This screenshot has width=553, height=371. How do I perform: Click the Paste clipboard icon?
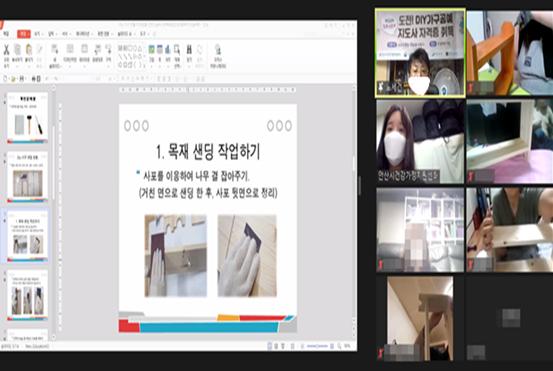click(x=29, y=50)
